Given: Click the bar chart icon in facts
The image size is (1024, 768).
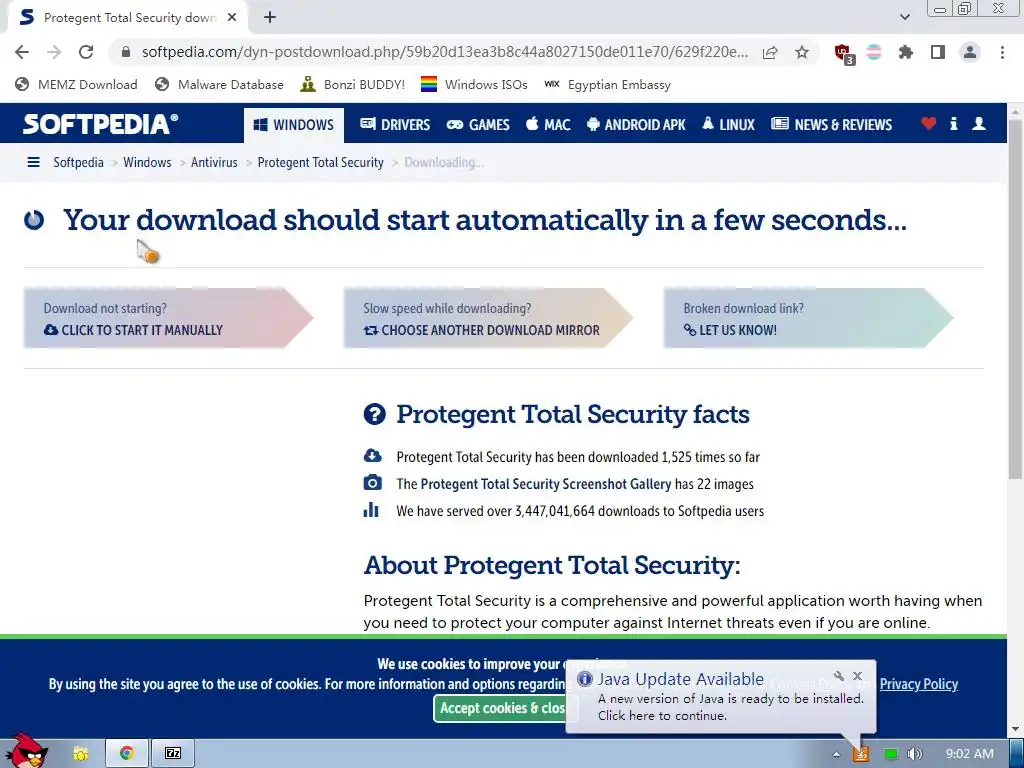Looking at the screenshot, I should click(371, 509).
